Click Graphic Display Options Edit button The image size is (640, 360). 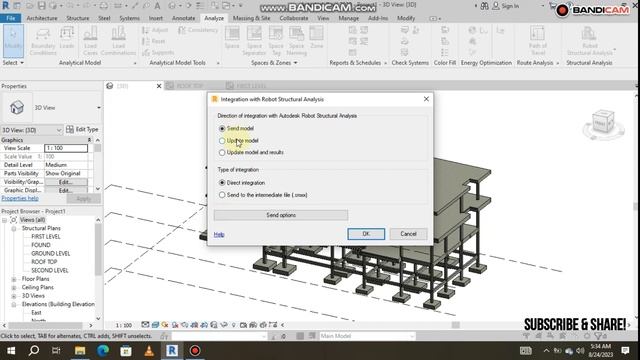coord(66,191)
